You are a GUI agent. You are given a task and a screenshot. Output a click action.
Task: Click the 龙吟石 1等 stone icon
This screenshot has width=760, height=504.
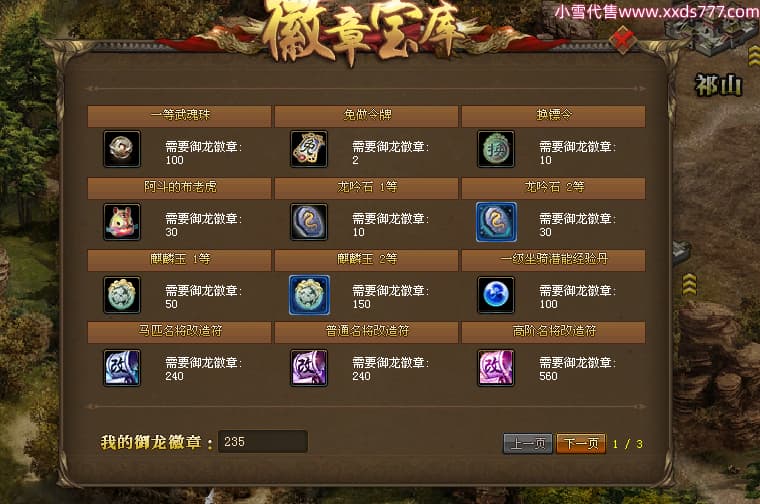309,222
